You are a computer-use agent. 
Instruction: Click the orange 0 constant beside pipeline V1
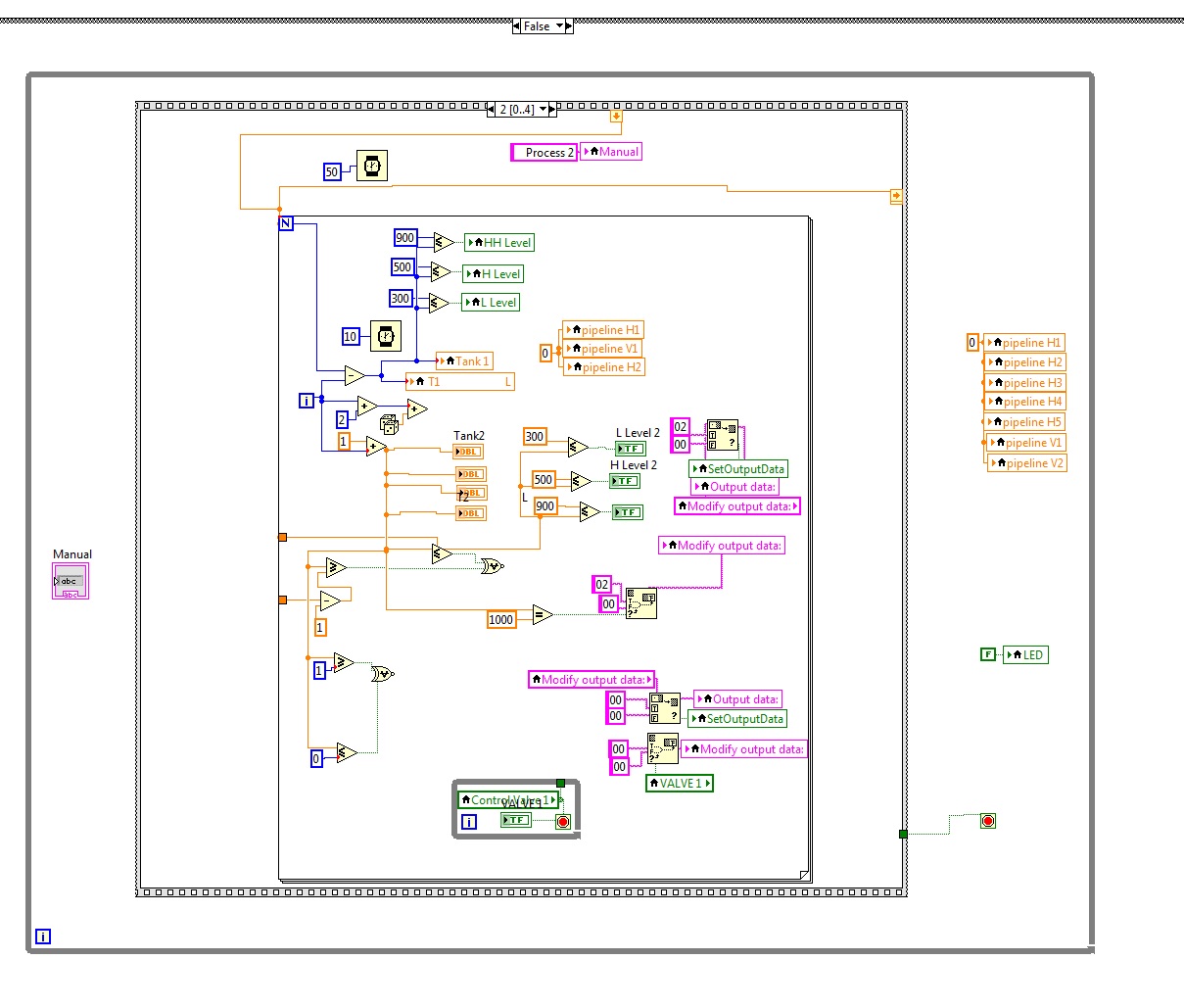point(545,353)
